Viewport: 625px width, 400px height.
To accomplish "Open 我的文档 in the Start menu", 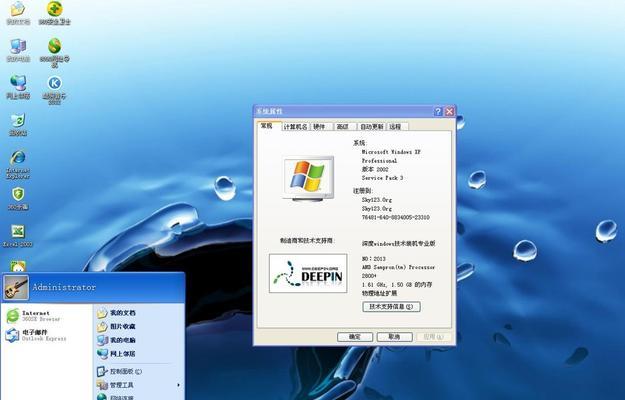I will pos(116,313).
